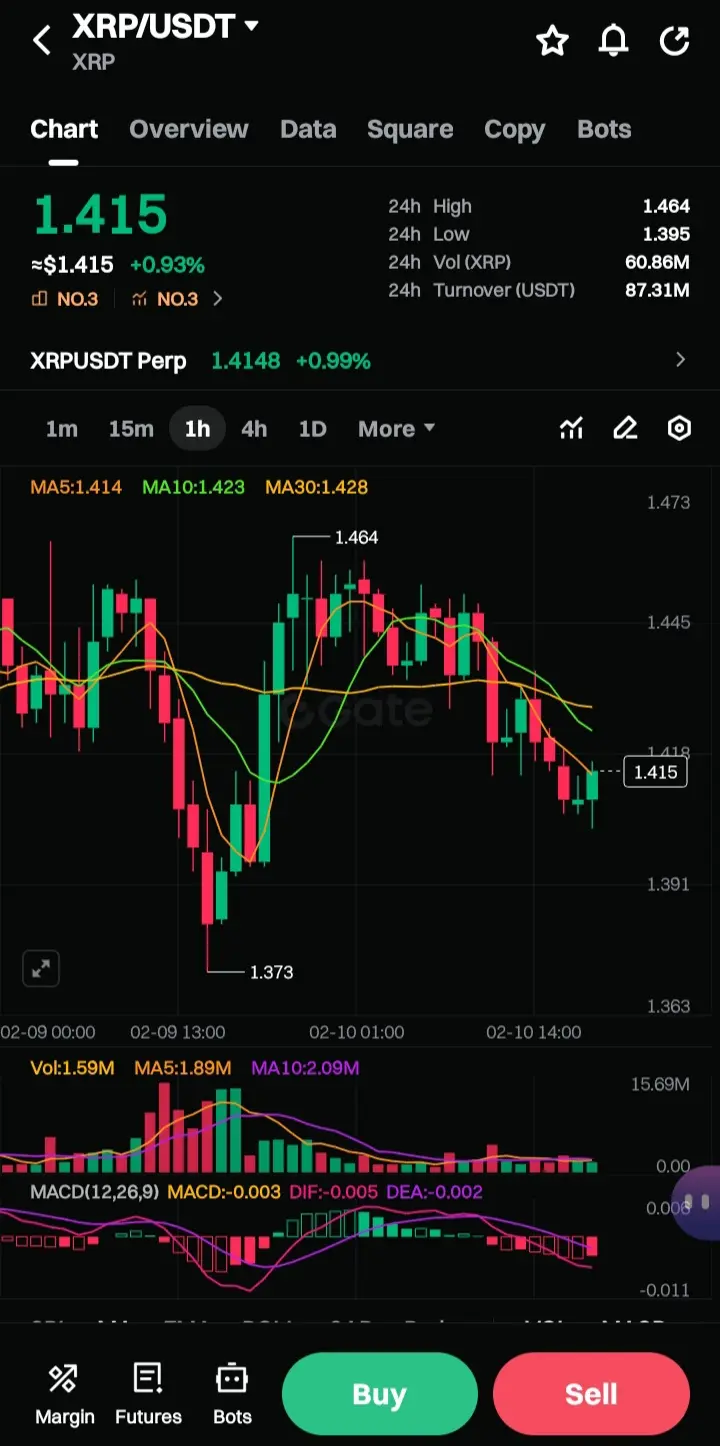Tap the floating assistant bubble

697,1202
